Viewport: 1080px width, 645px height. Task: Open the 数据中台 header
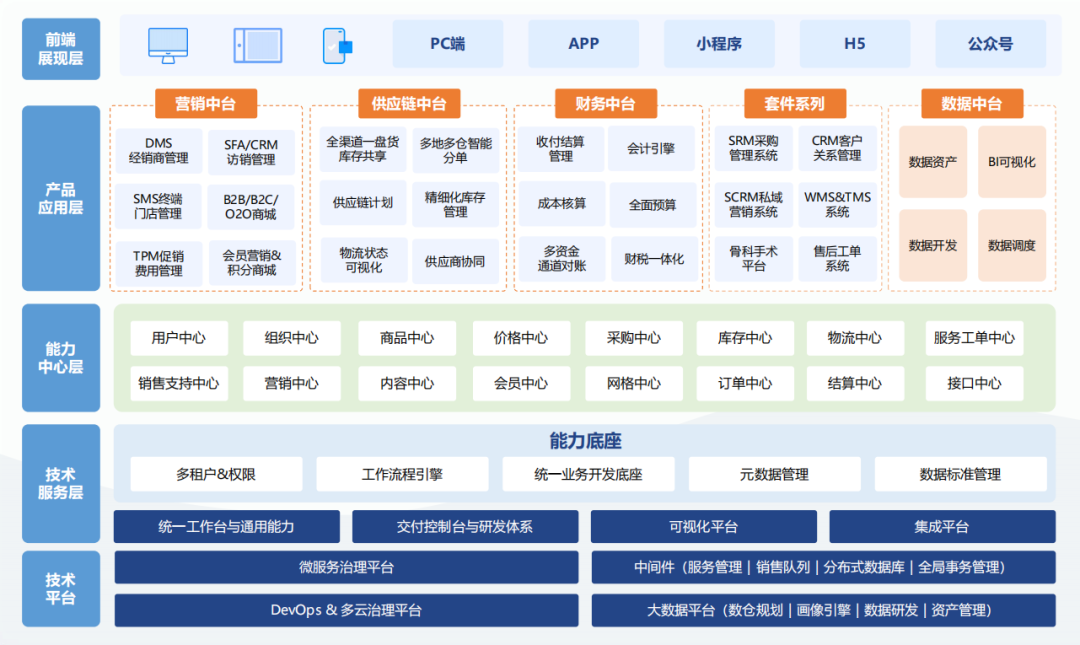tap(972, 104)
